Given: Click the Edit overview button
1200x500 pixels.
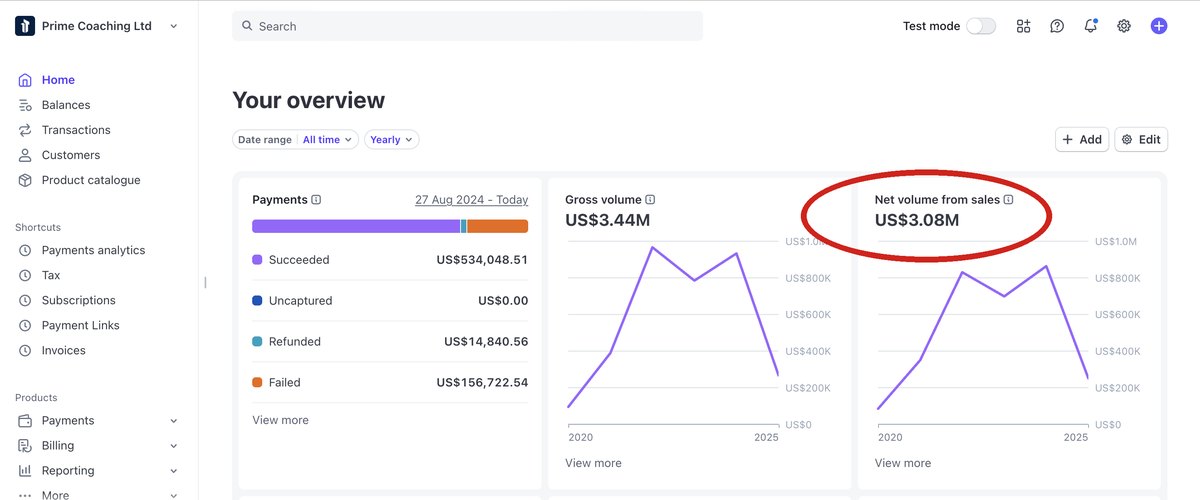Looking at the screenshot, I should (x=1141, y=140).
